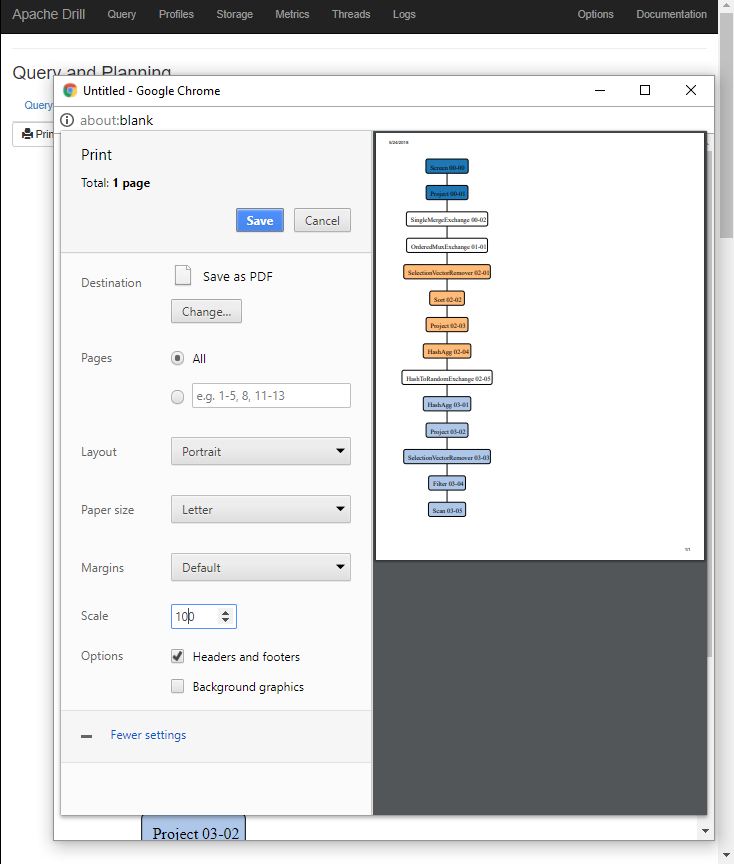Click the print preview page thumbnail
The image size is (734, 864).
[540, 346]
